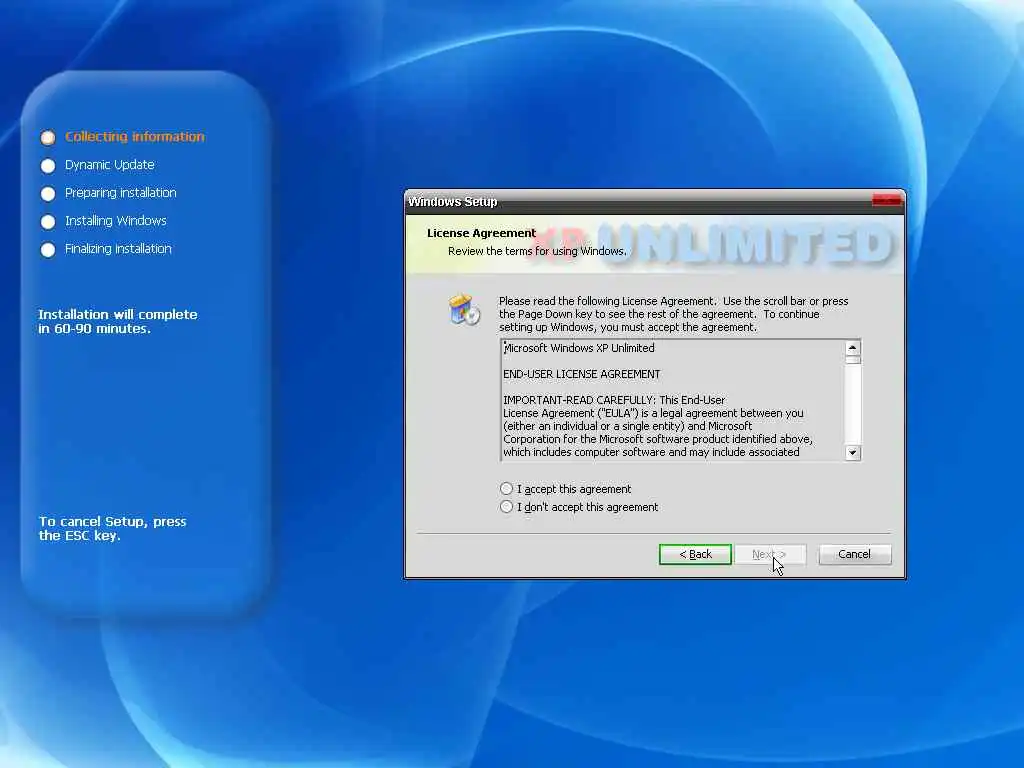1024x768 pixels.
Task: Cancel the Windows Setup wizard
Action: (854, 554)
